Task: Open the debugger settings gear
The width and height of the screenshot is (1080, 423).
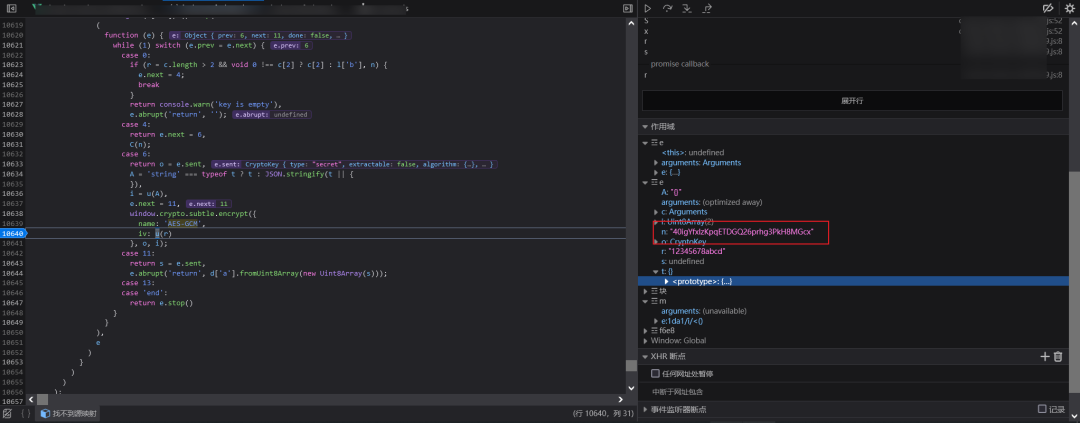Action: coord(1068,8)
